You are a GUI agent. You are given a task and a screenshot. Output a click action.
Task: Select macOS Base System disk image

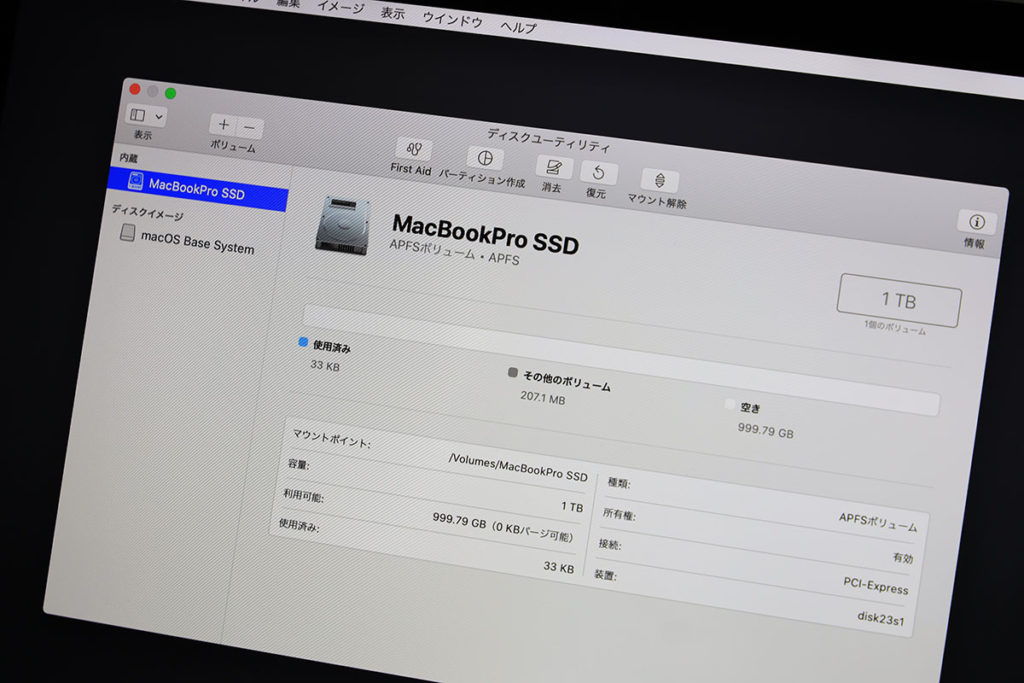click(197, 242)
